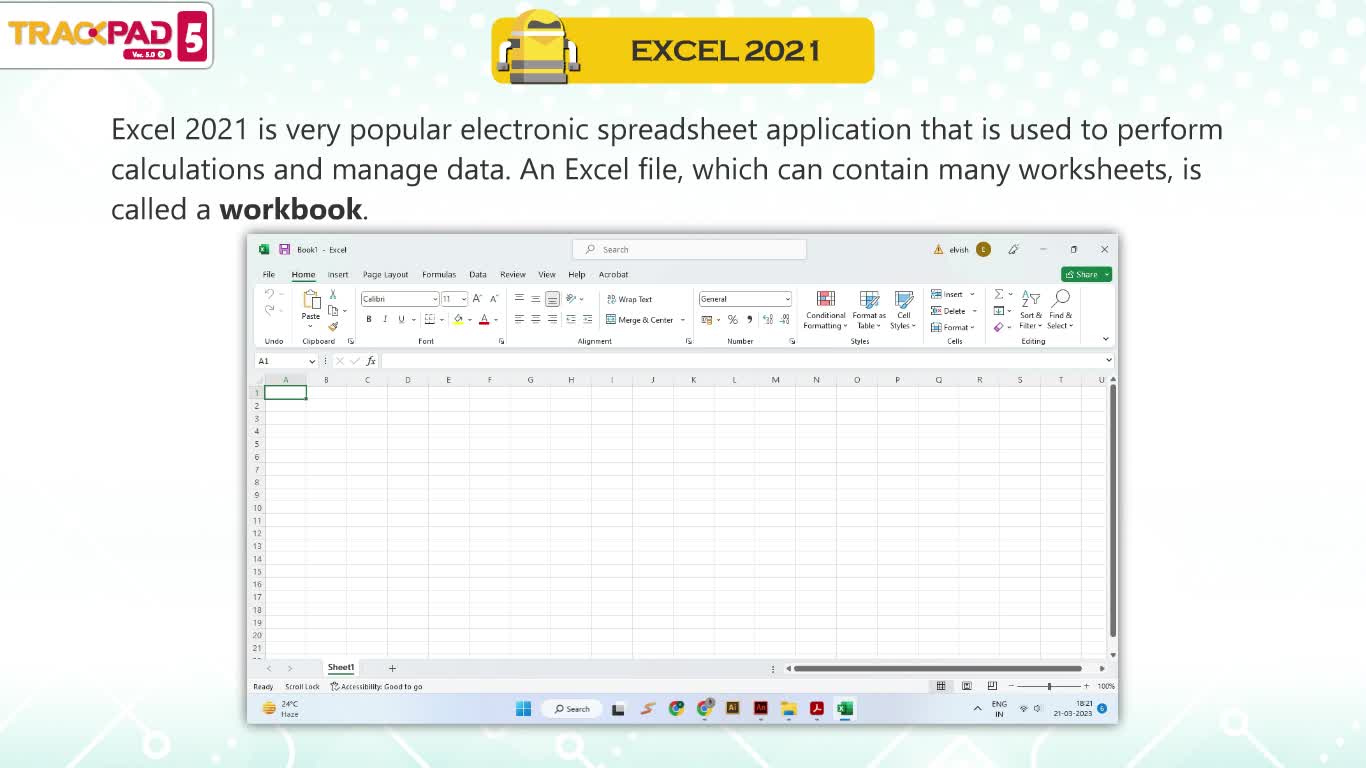Click the Decrease Indent icon
Viewport: 1366px width, 768px height.
point(570,320)
